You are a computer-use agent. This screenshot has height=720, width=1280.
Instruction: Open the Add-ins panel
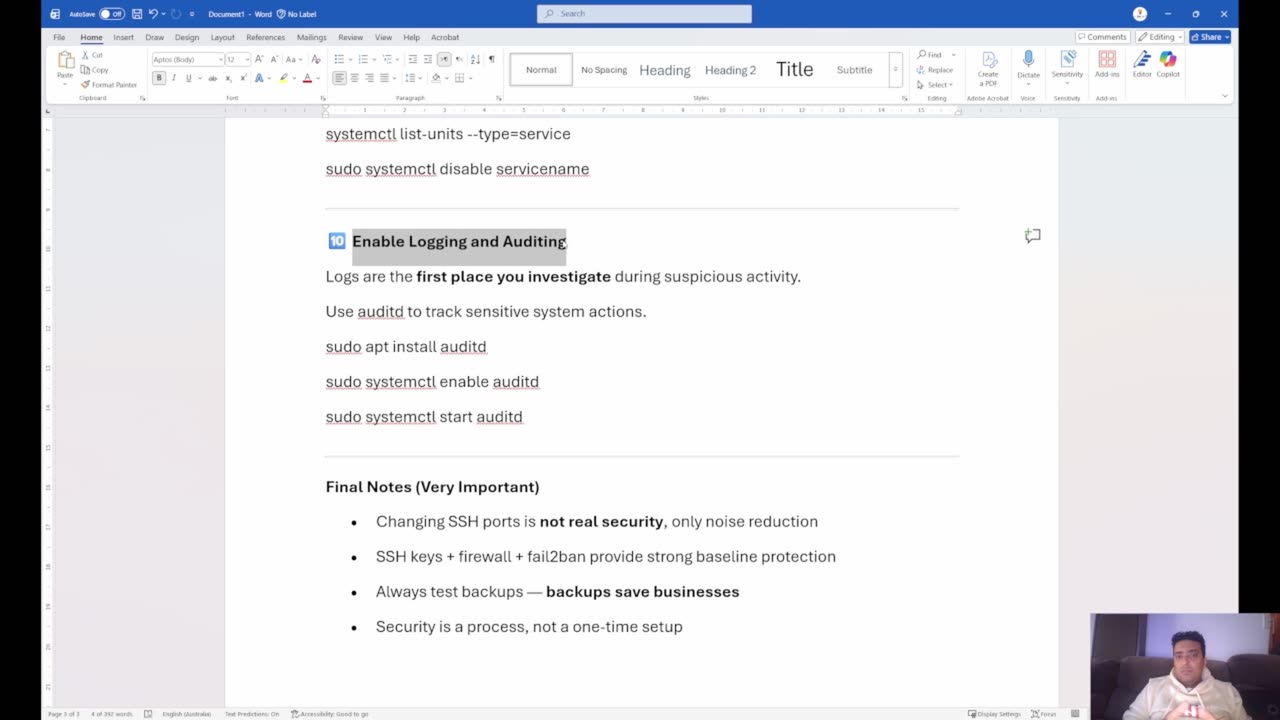pyautogui.click(x=1107, y=66)
